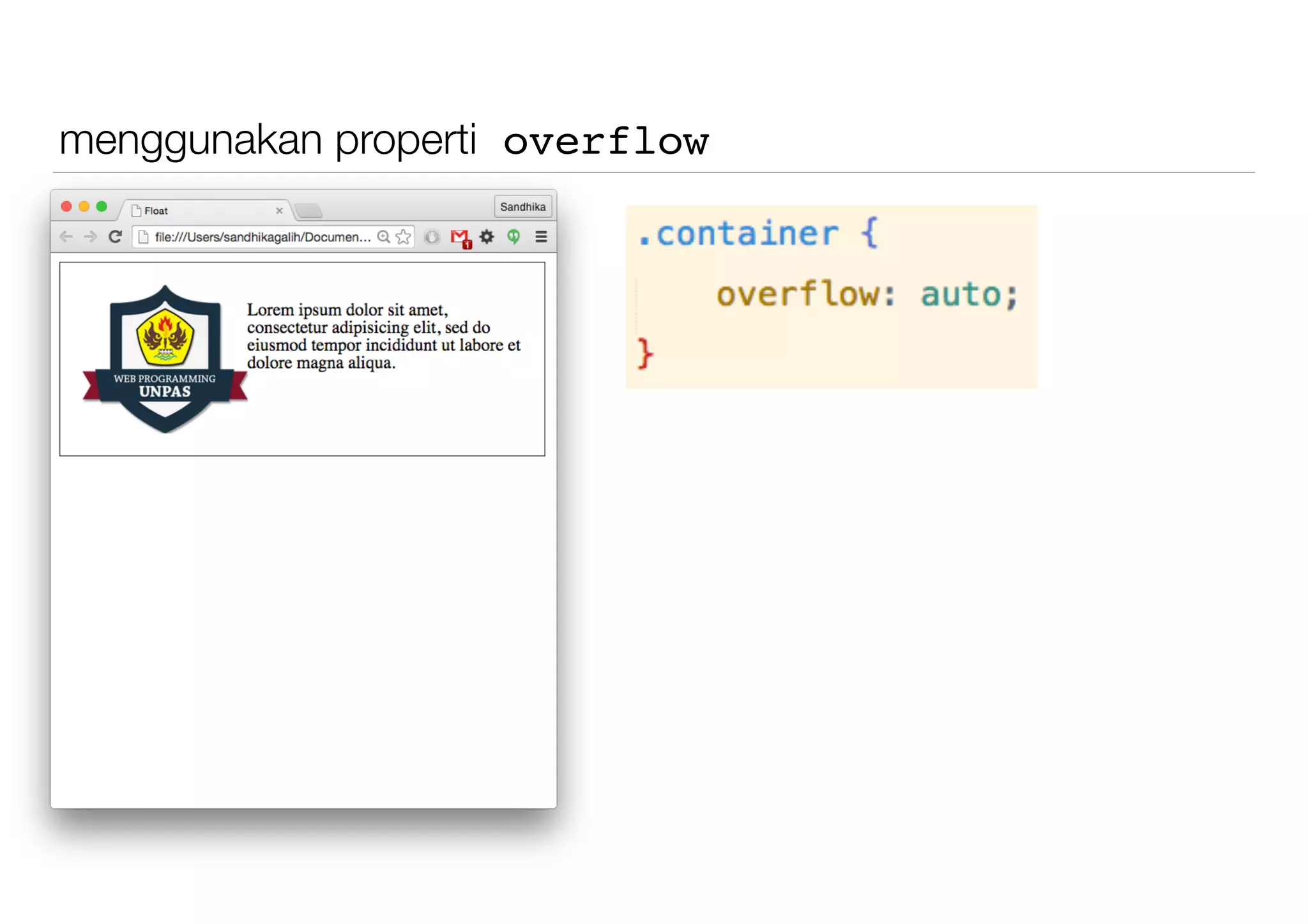The width and height of the screenshot is (1308, 924).
Task: Click the file URL address field
Action: click(x=262, y=237)
